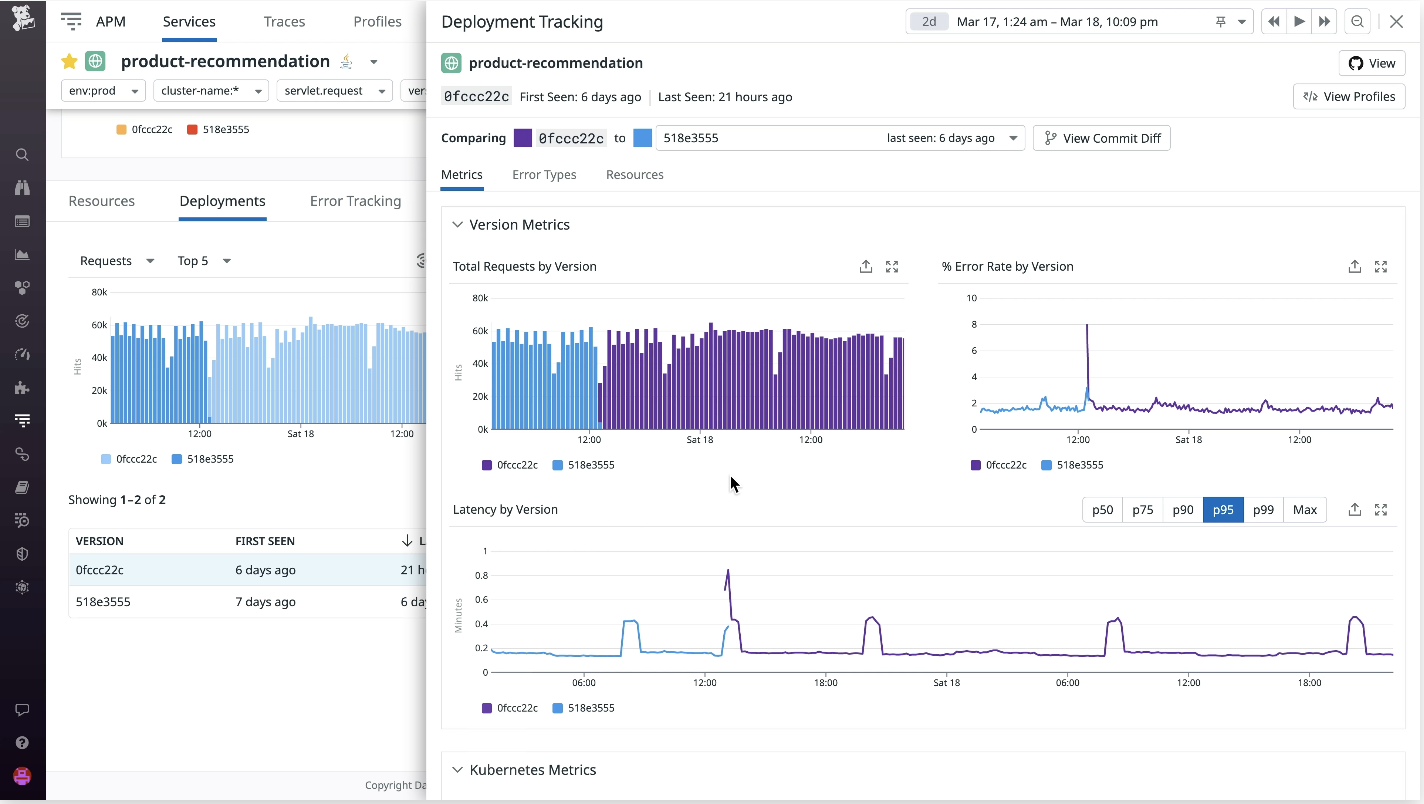Export the Latency by Version graph
The height and width of the screenshot is (804, 1424).
[x=1355, y=509]
